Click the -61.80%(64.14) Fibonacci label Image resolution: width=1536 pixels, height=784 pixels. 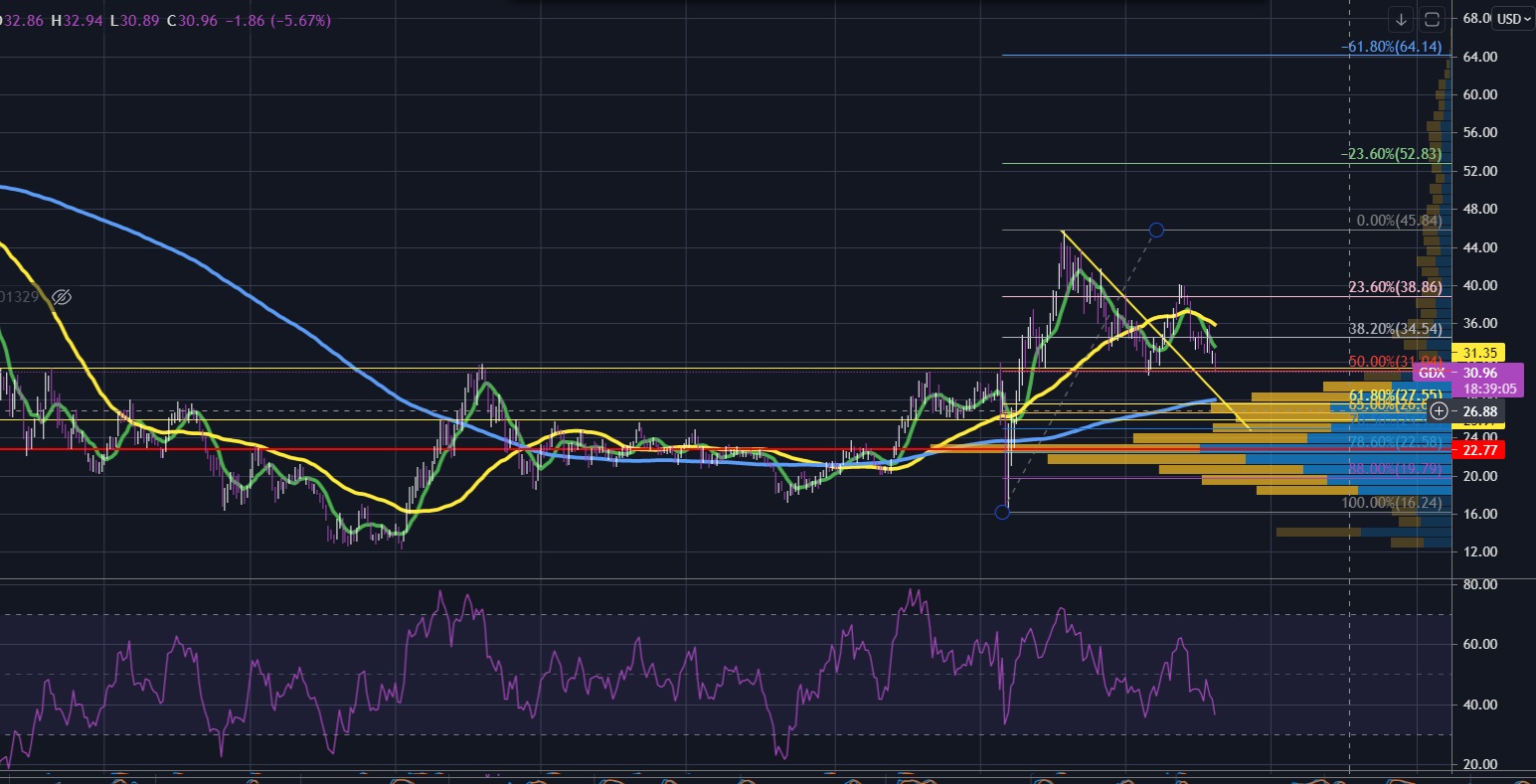pyautogui.click(x=1392, y=47)
